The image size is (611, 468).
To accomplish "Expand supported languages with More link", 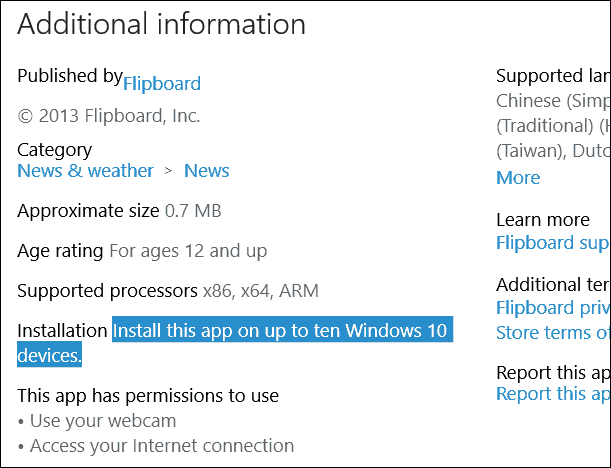I will [x=518, y=178].
